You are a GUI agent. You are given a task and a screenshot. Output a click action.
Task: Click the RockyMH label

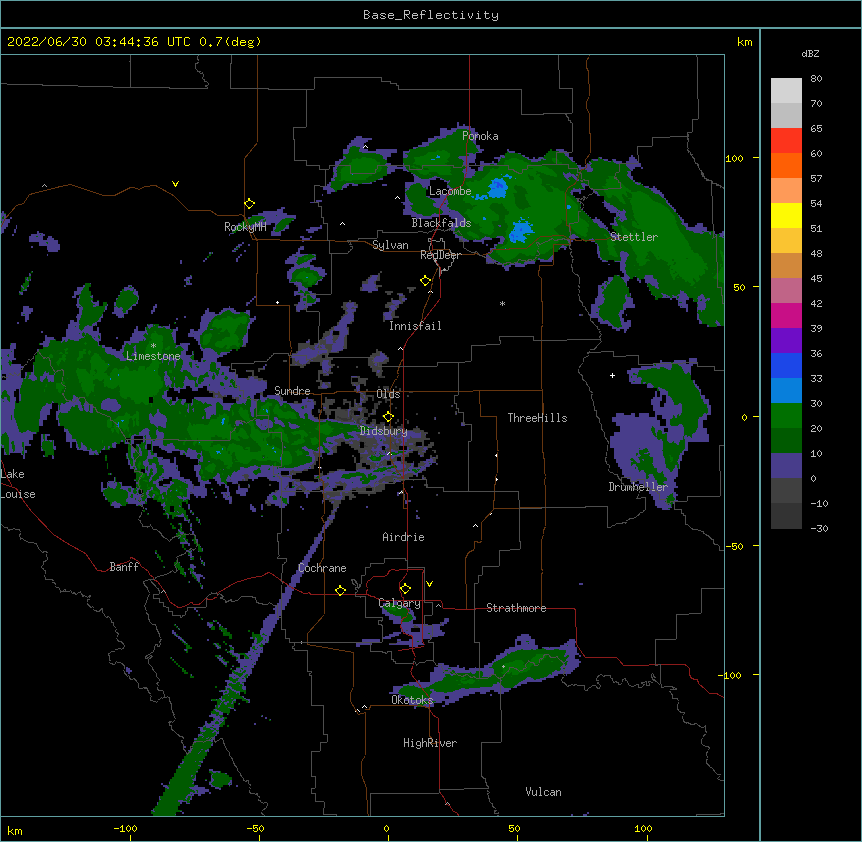pos(245,227)
